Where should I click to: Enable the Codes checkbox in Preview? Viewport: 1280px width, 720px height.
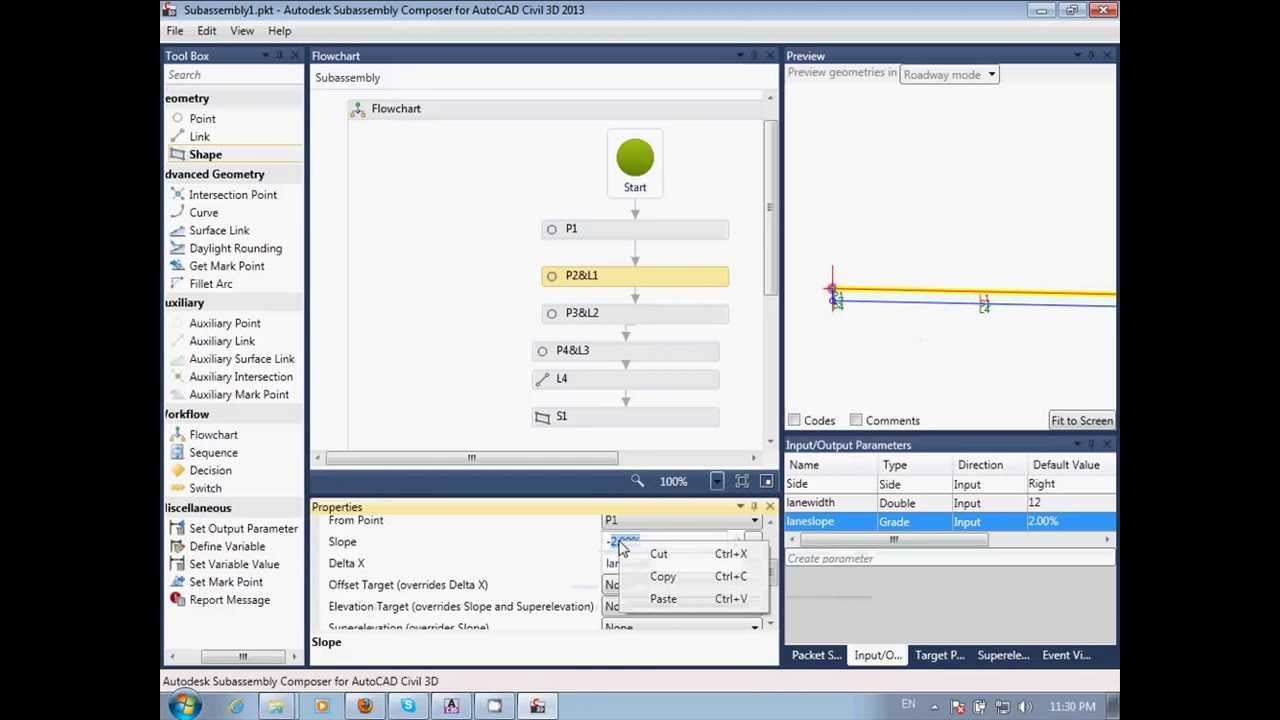(x=794, y=421)
